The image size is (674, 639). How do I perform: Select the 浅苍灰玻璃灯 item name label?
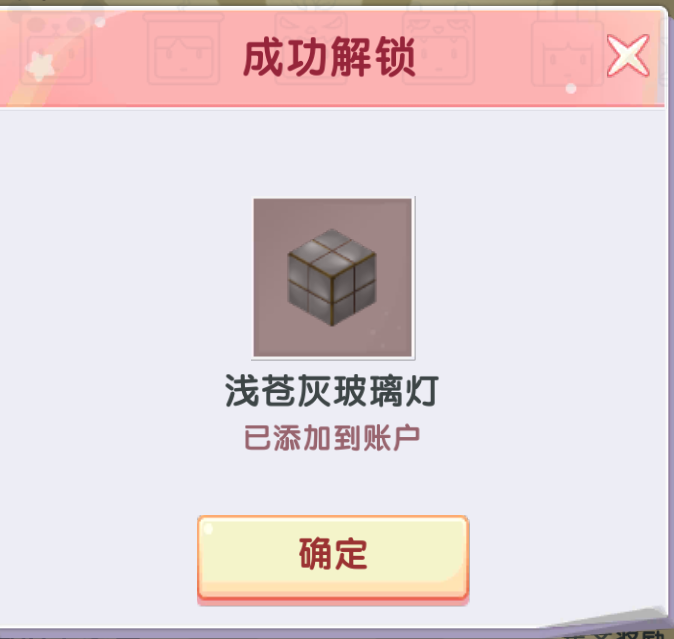(331, 391)
